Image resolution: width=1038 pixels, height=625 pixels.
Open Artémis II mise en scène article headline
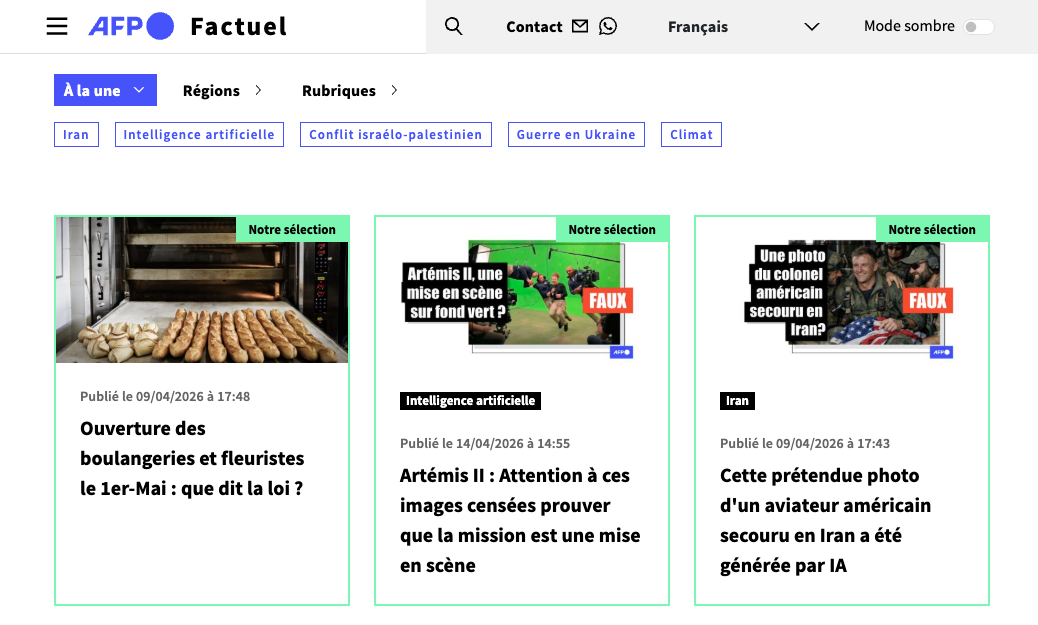[520, 520]
